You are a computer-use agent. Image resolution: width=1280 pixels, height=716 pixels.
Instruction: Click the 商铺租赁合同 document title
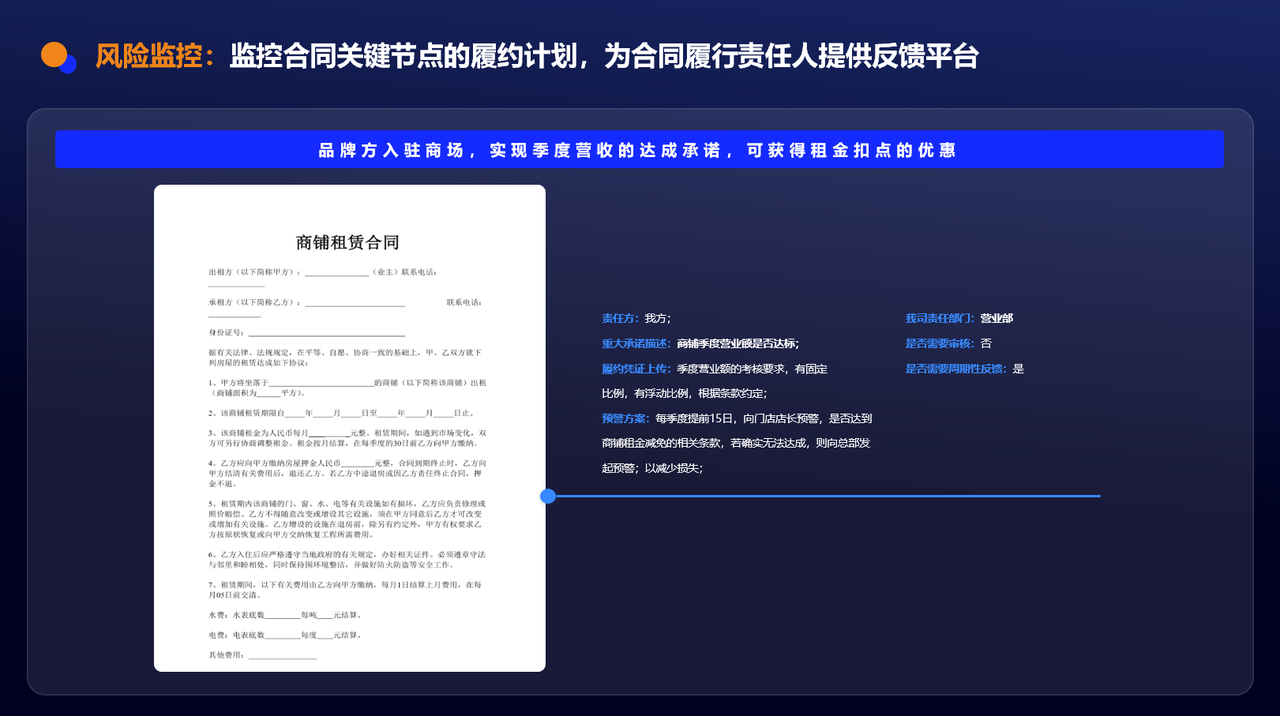[x=348, y=242]
